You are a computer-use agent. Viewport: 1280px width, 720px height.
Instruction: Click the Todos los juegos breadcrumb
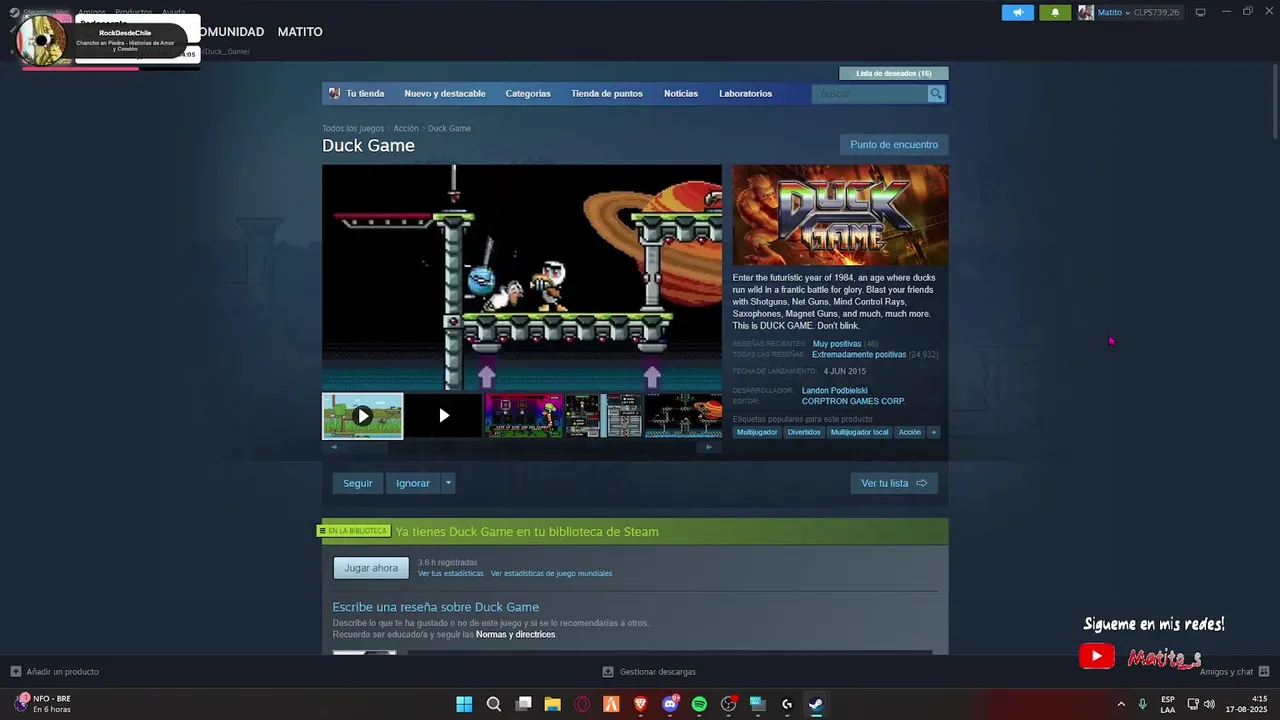click(353, 128)
